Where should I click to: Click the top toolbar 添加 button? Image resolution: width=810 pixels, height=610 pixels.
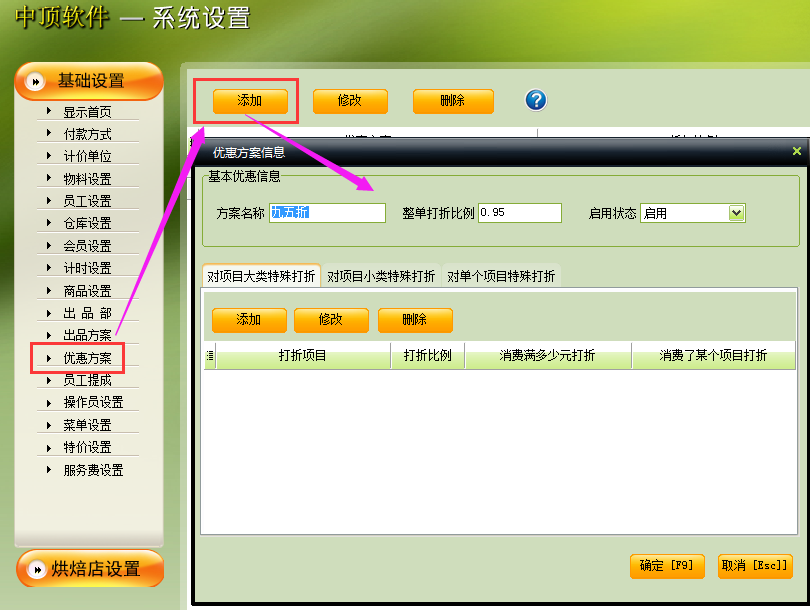point(249,101)
